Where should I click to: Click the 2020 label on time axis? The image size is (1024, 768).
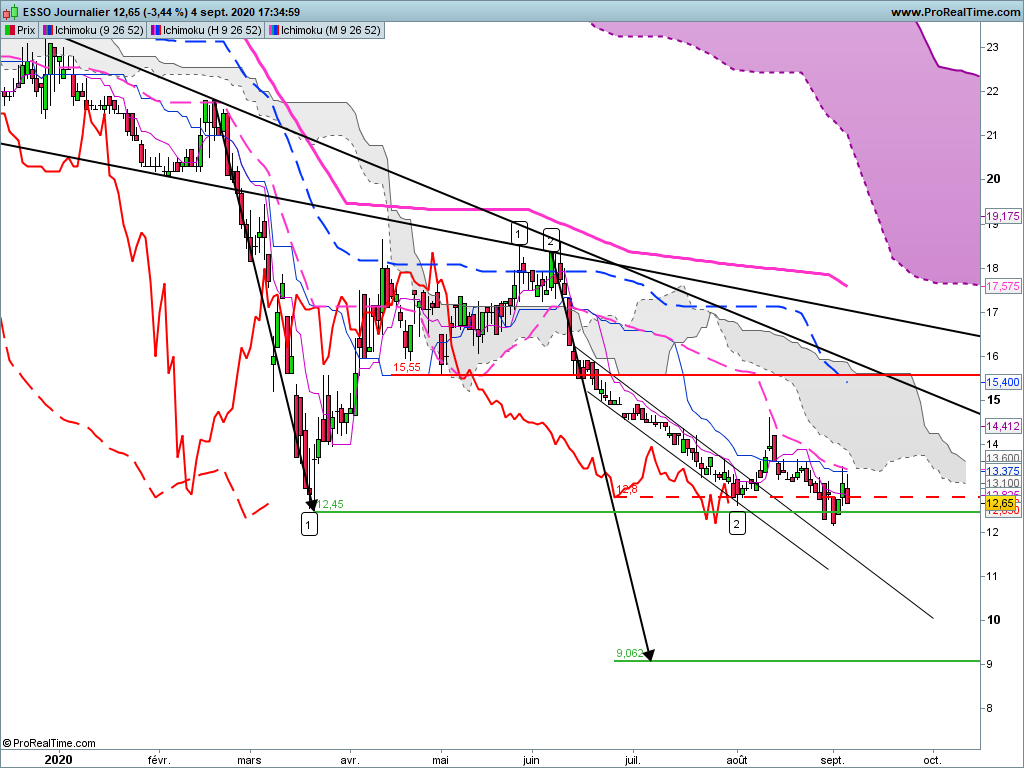tap(58, 760)
